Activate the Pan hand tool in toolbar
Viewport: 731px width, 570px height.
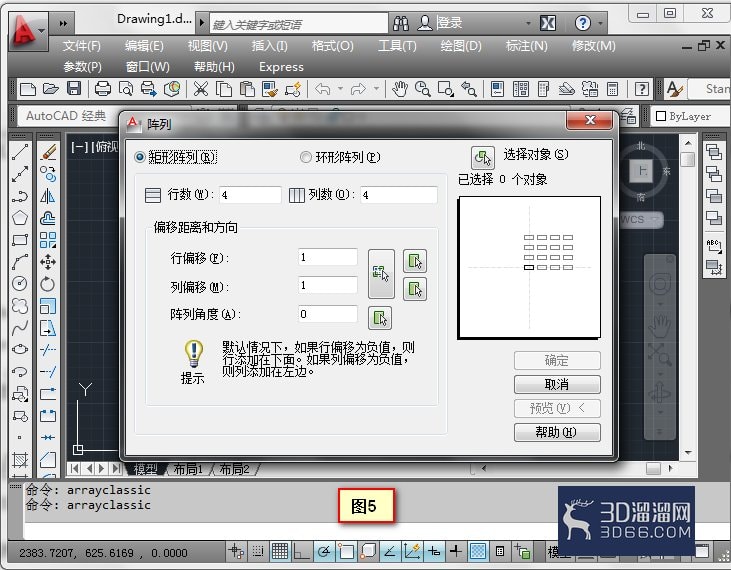click(x=400, y=89)
